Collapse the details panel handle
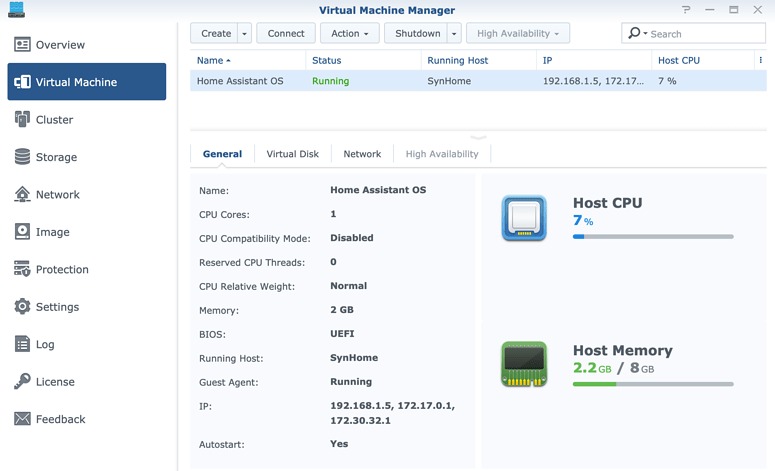 click(x=478, y=137)
